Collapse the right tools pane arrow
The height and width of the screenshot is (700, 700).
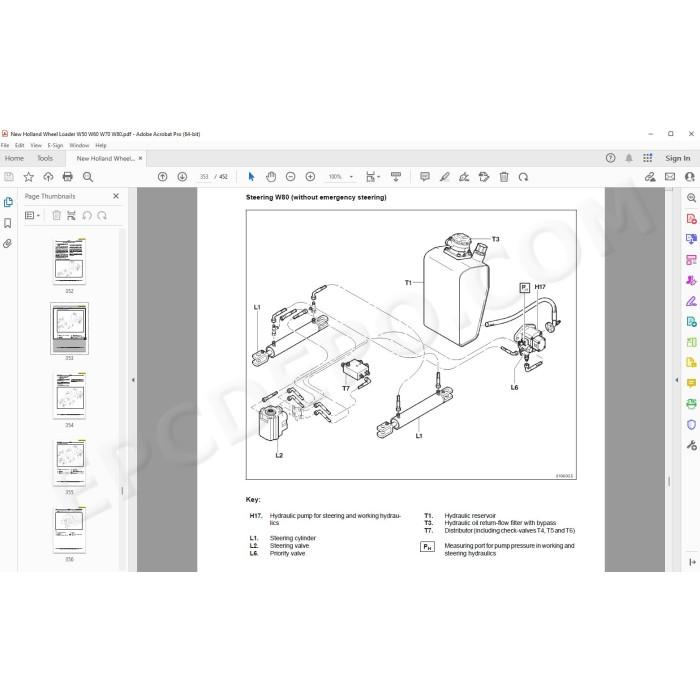pos(676,380)
